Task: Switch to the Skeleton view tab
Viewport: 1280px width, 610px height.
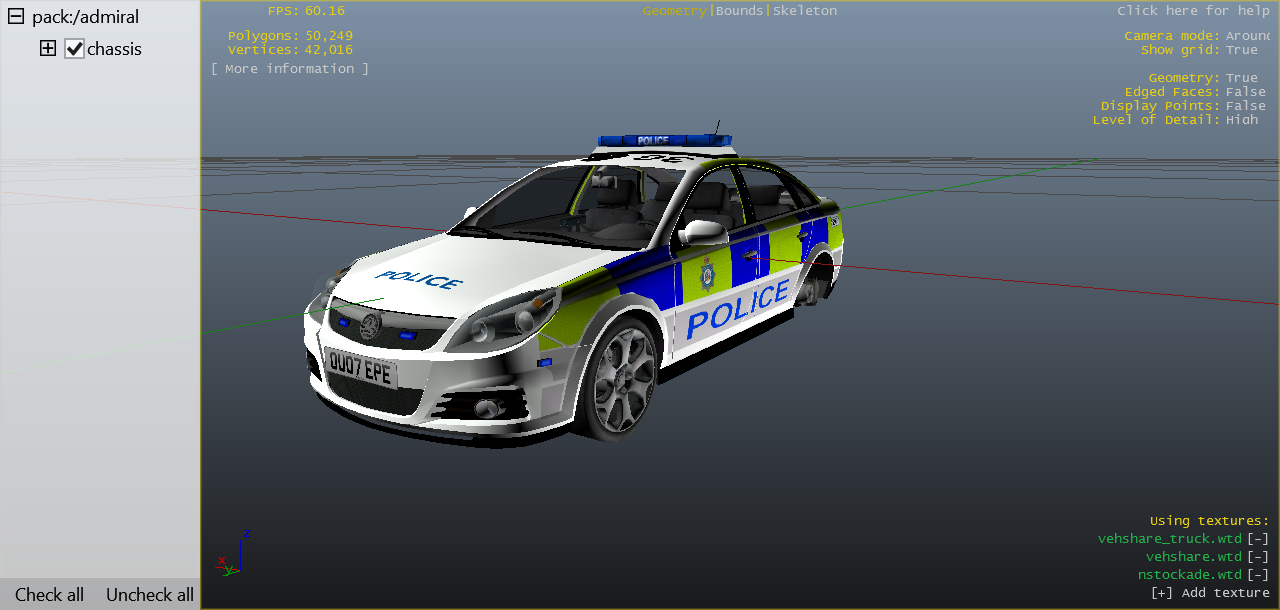Action: click(x=805, y=11)
